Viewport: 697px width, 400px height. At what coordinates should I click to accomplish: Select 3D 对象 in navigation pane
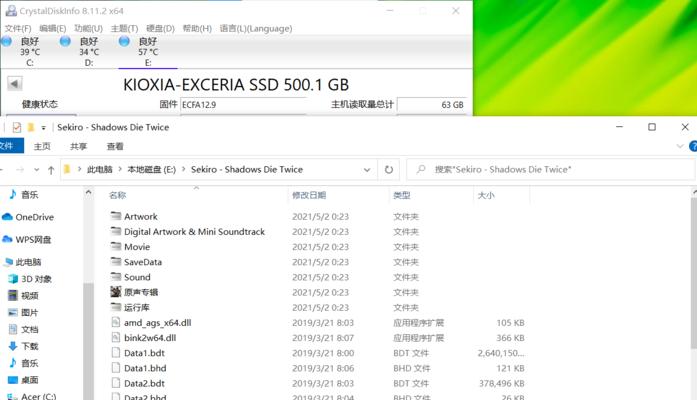pos(30,279)
